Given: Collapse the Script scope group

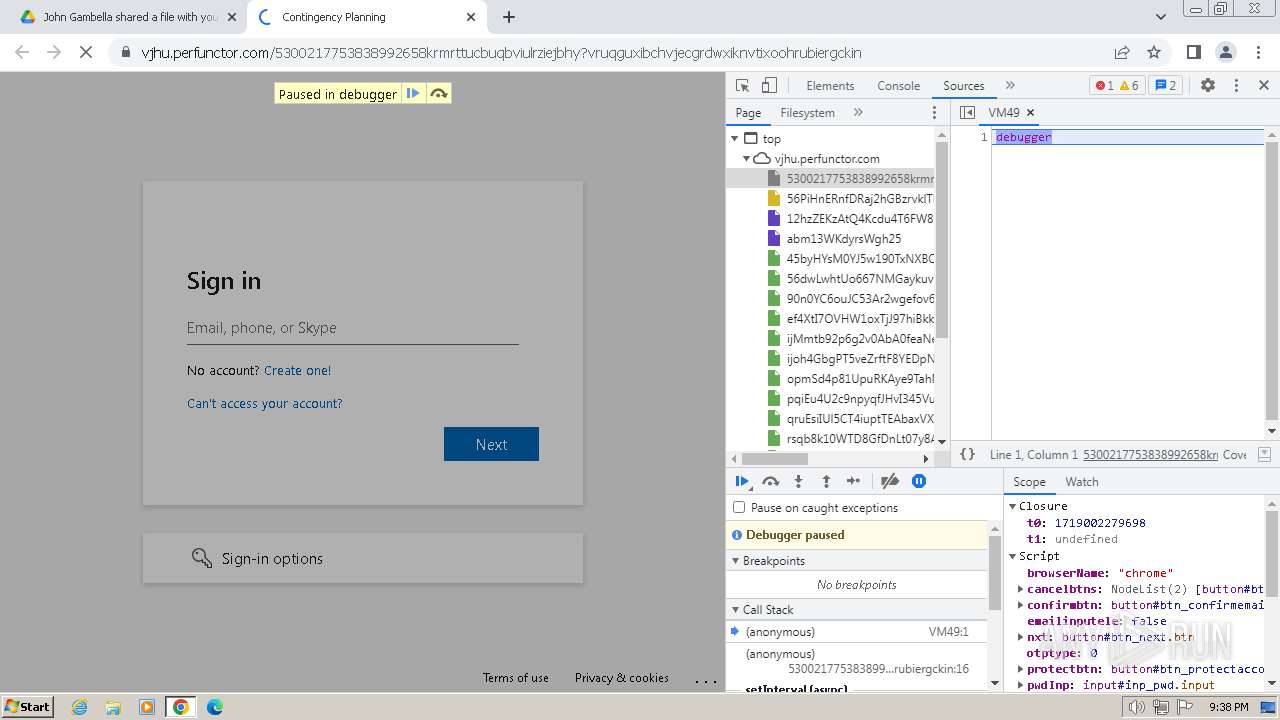Looking at the screenshot, I should (x=1013, y=556).
